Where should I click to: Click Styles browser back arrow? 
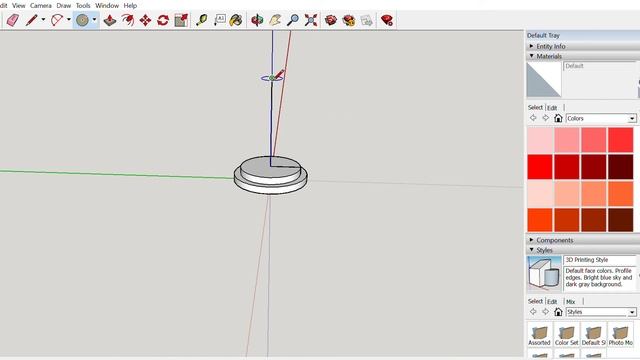coord(533,312)
